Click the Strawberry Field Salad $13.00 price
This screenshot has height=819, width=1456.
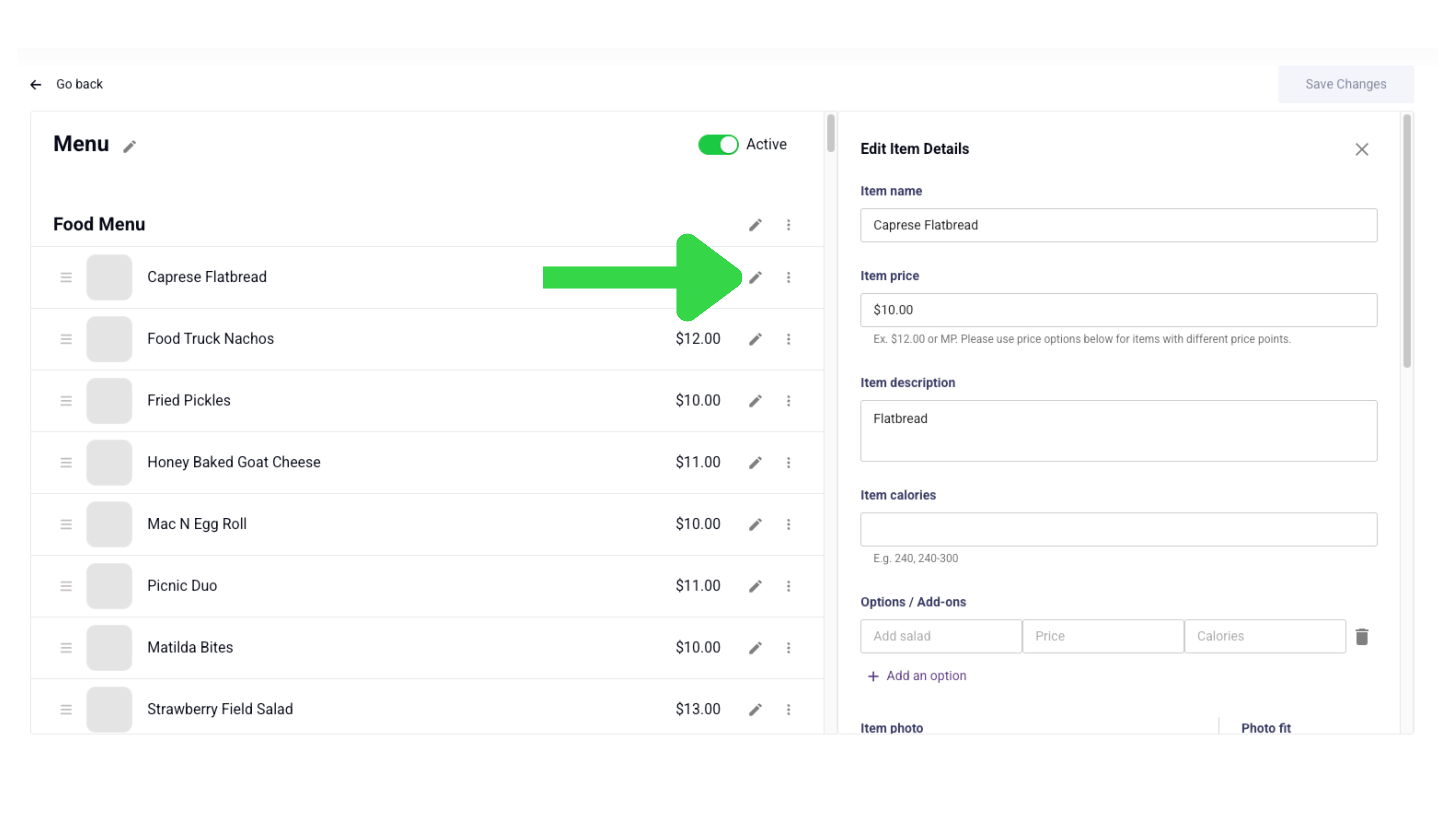[x=698, y=709]
